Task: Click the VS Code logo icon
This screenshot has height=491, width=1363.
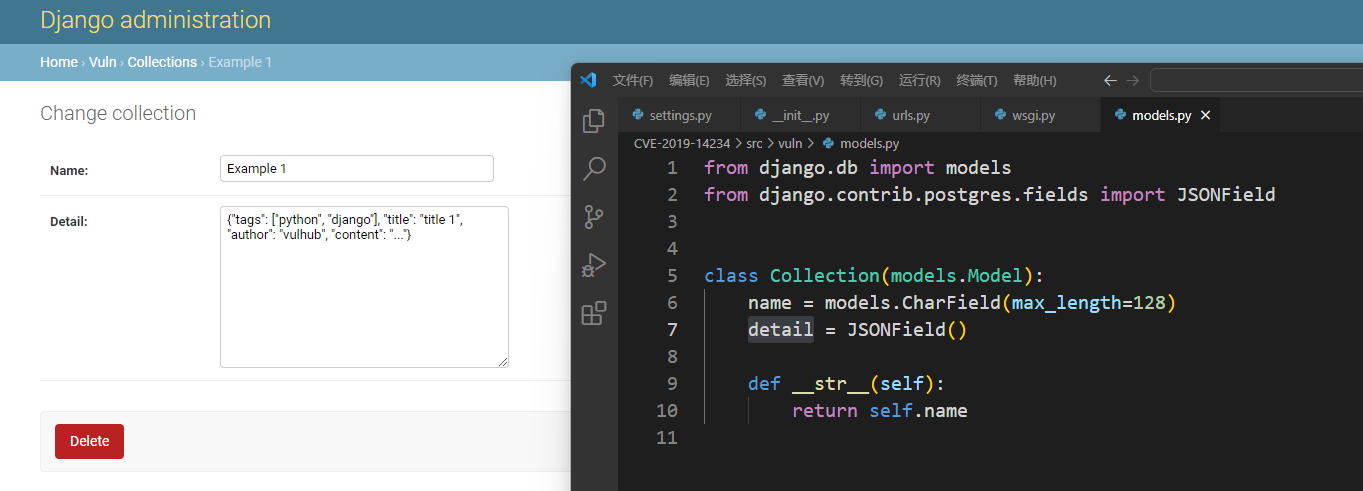Action: (x=588, y=80)
